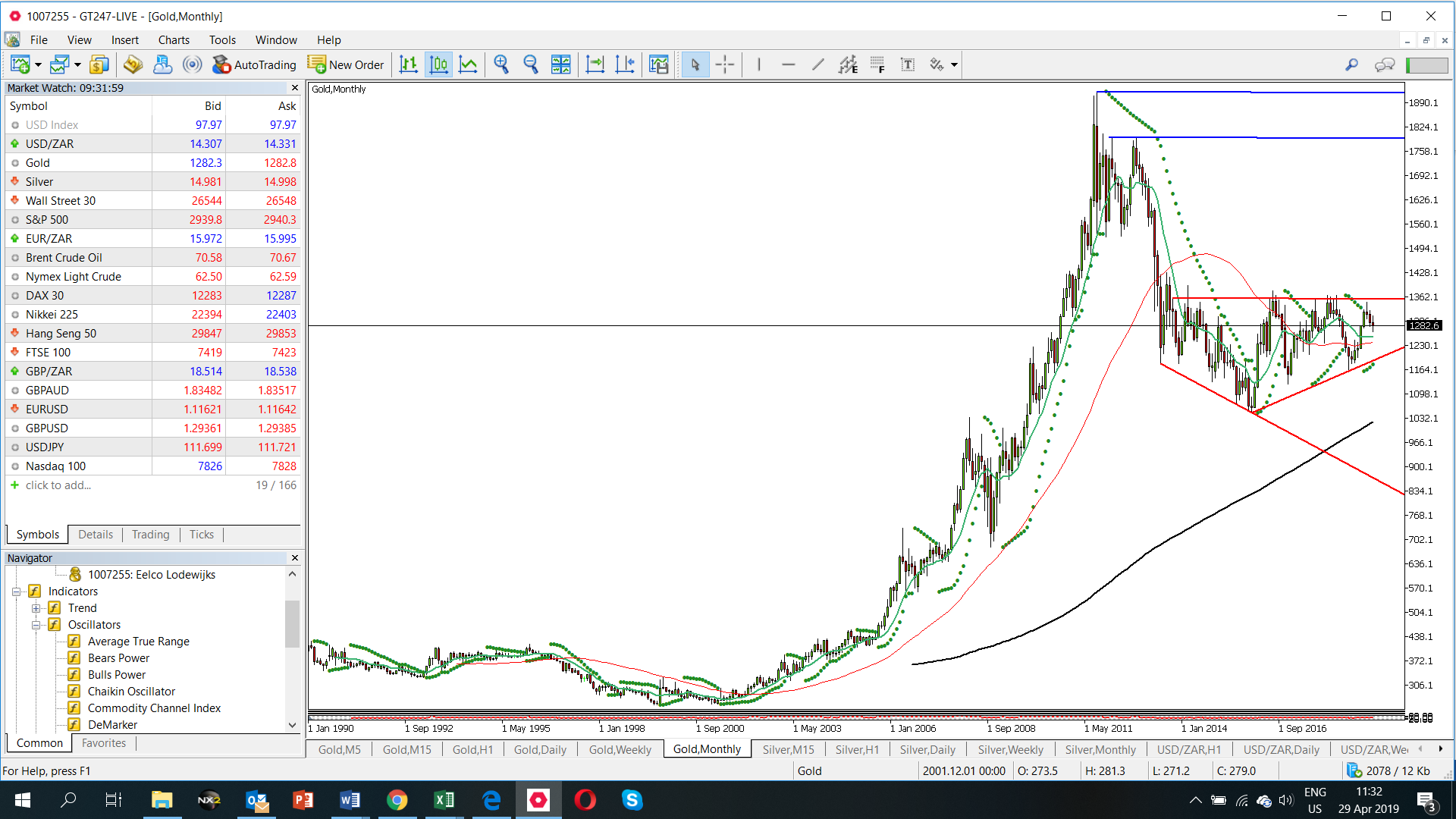The image size is (1456, 819).
Task: Toggle chart shift from right border
Action: pyautogui.click(x=625, y=64)
